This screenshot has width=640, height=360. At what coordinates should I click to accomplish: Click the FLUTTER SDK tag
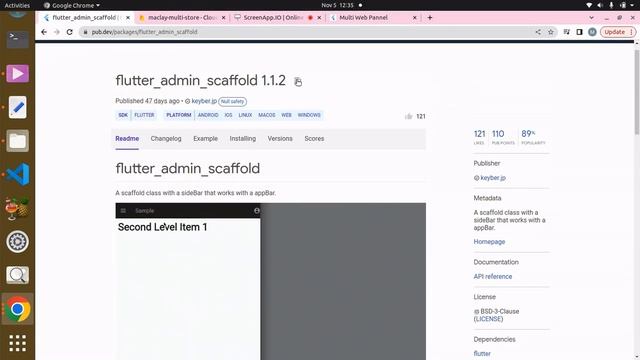(144, 115)
